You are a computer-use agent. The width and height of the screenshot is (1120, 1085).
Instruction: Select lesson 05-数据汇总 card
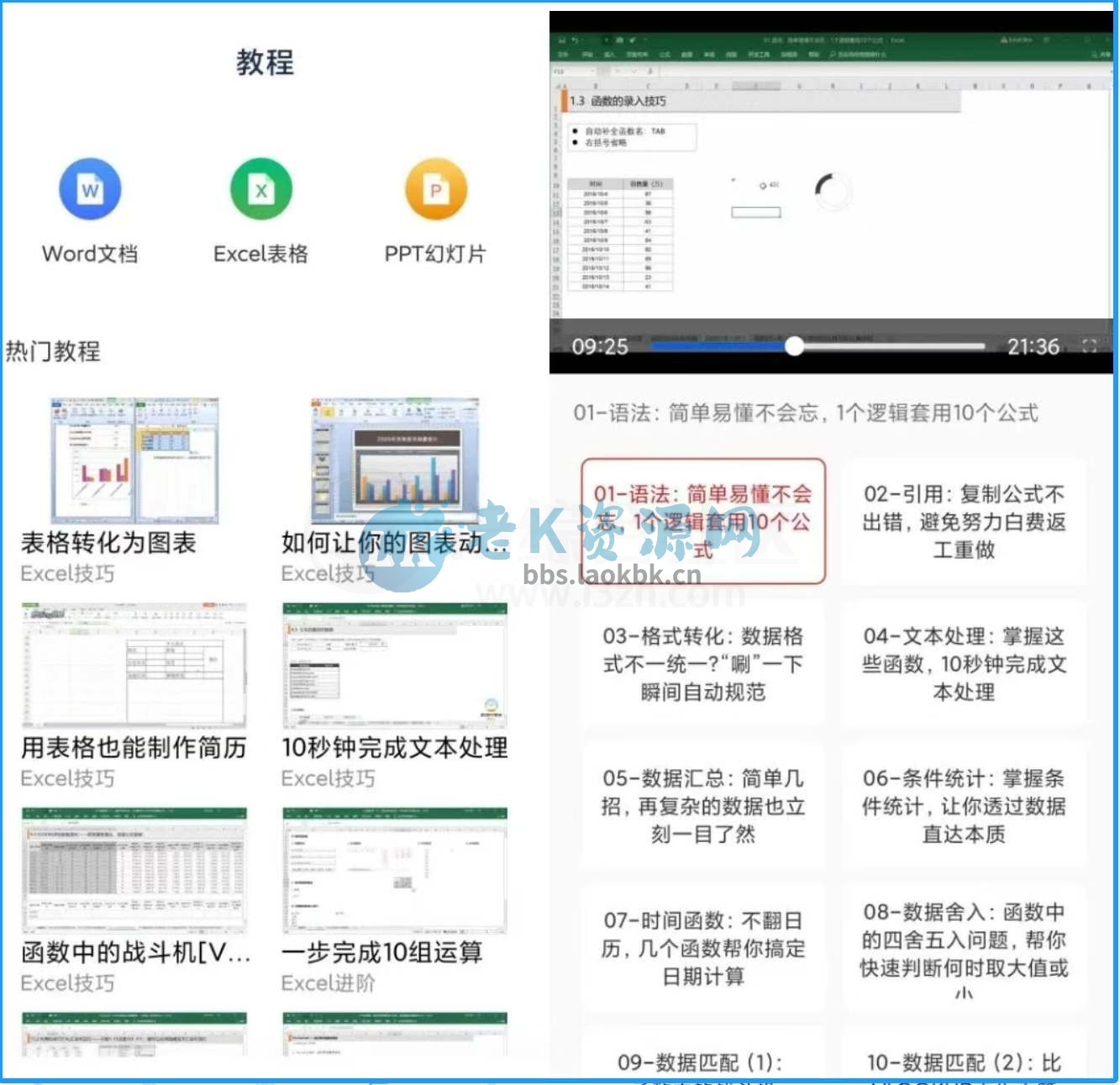(x=703, y=806)
